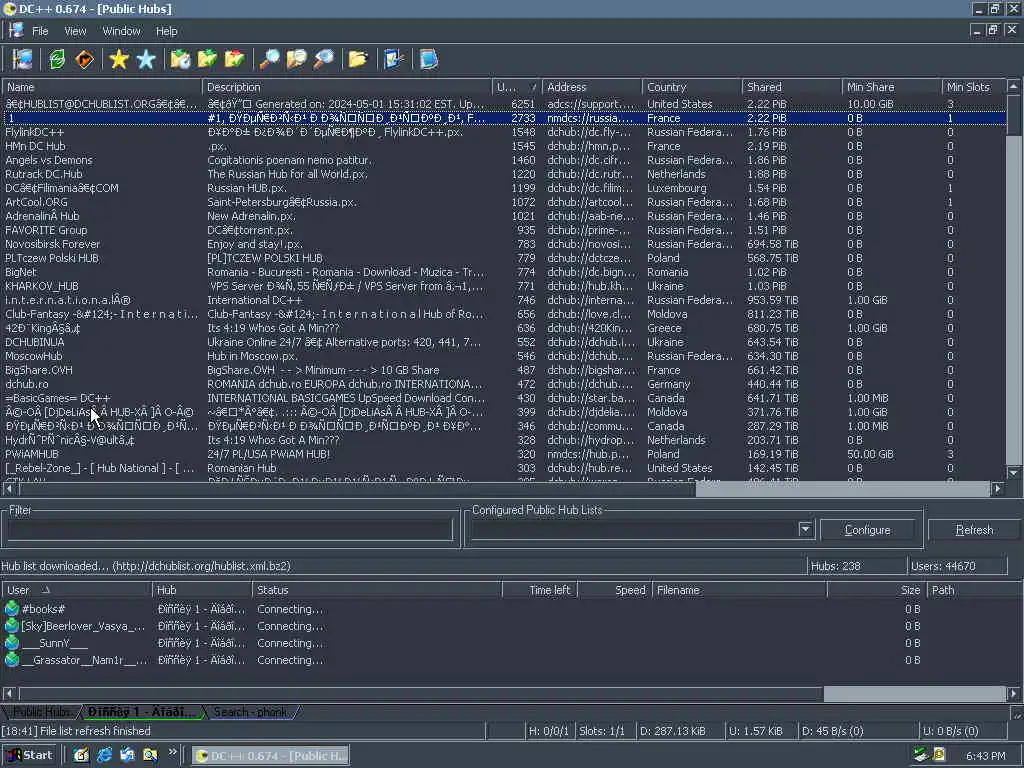Screen dimensions: 1024x768
Task: Click the fourth quick launch icon (magnifier folder)
Action: point(150,755)
